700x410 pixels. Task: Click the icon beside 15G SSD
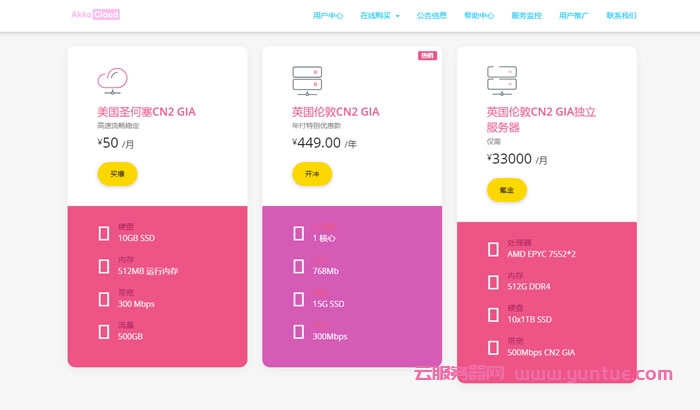click(x=298, y=298)
